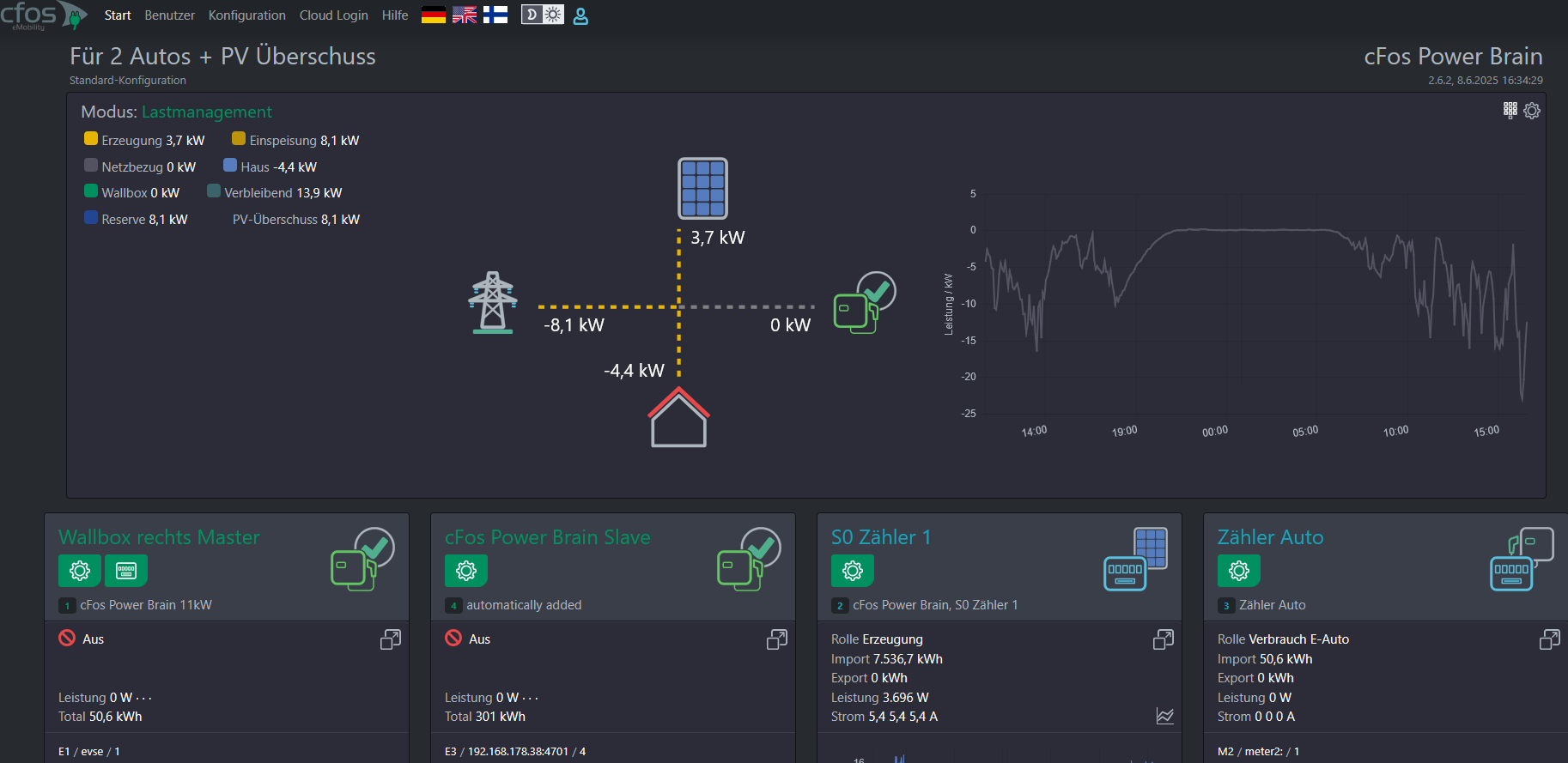
Task: Click the cFos eMobility logo
Action: point(43,15)
